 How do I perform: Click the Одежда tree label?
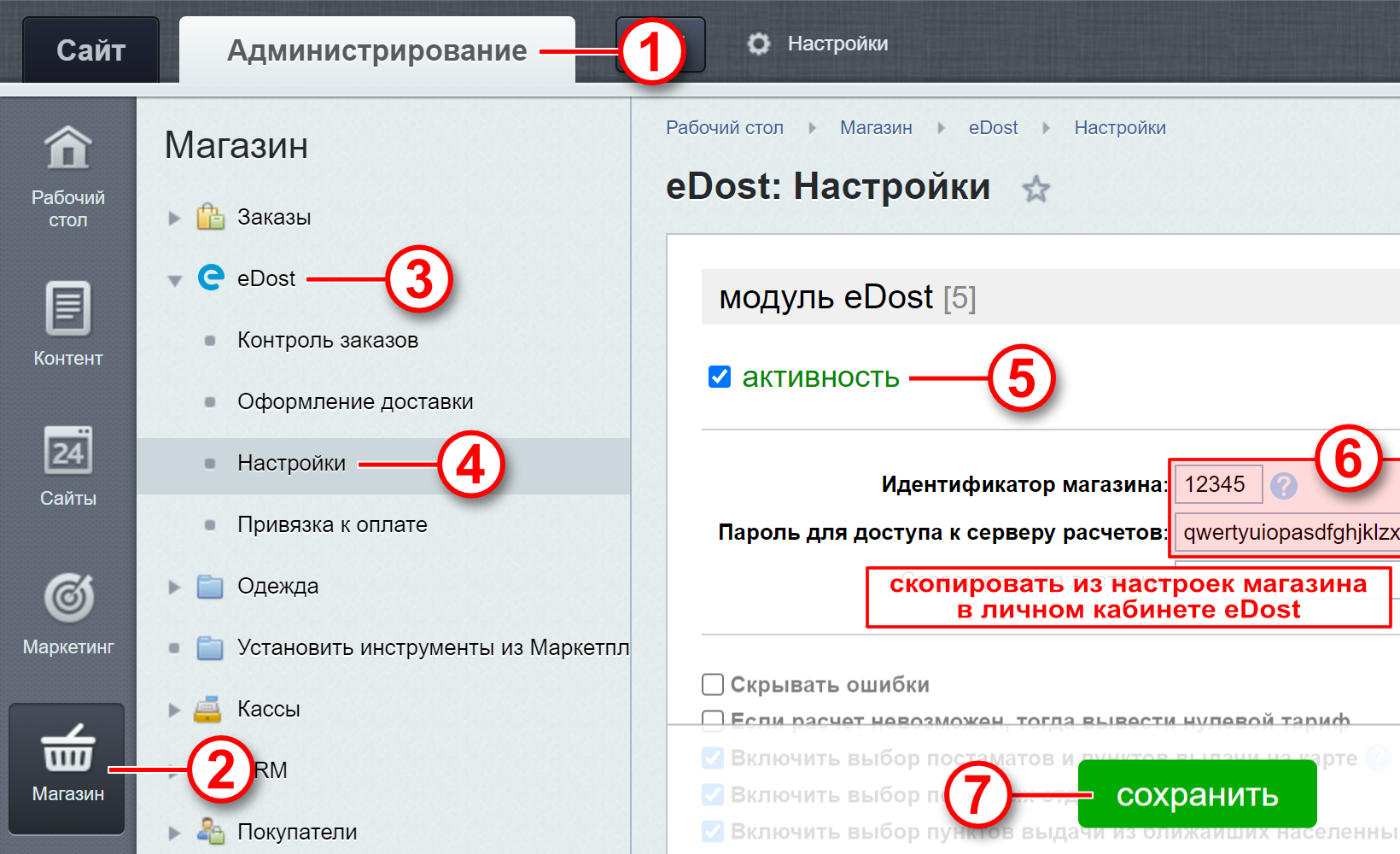point(278,586)
